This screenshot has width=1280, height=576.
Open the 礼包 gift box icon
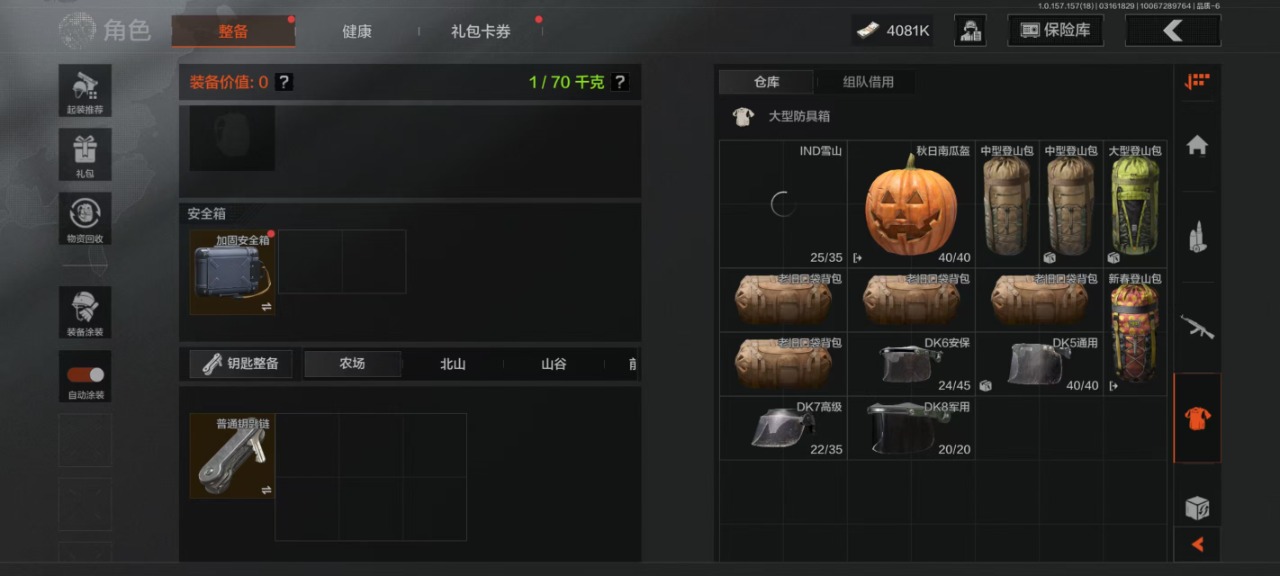pos(85,155)
